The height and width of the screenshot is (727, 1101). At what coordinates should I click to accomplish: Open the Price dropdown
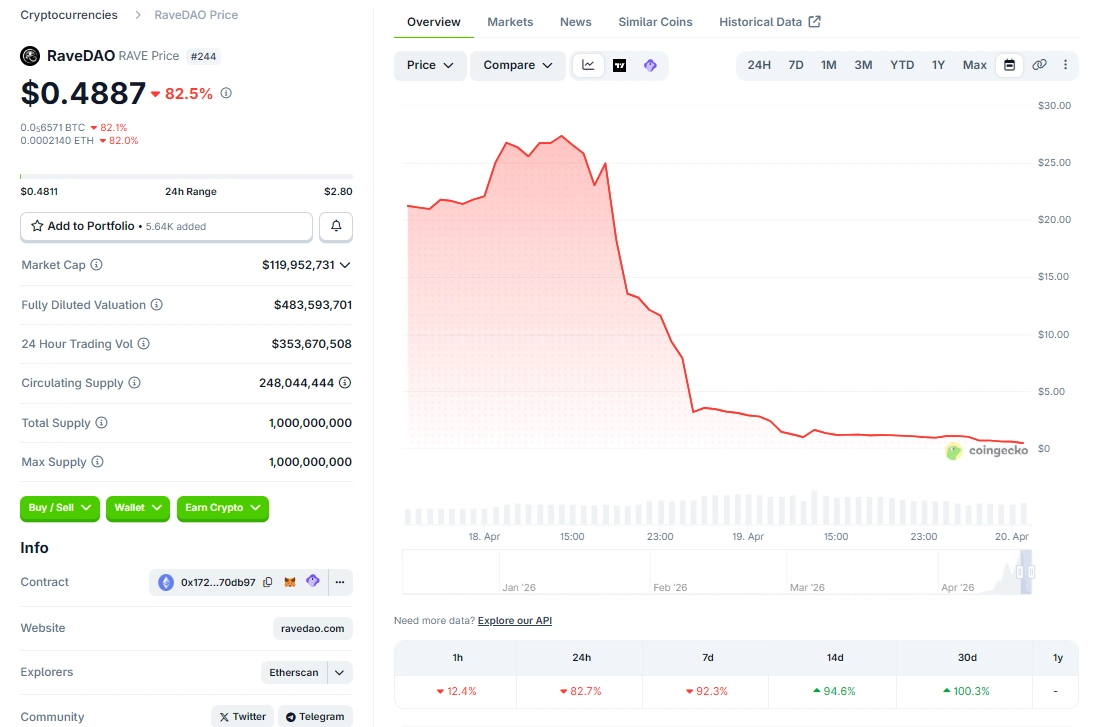pyautogui.click(x=430, y=66)
